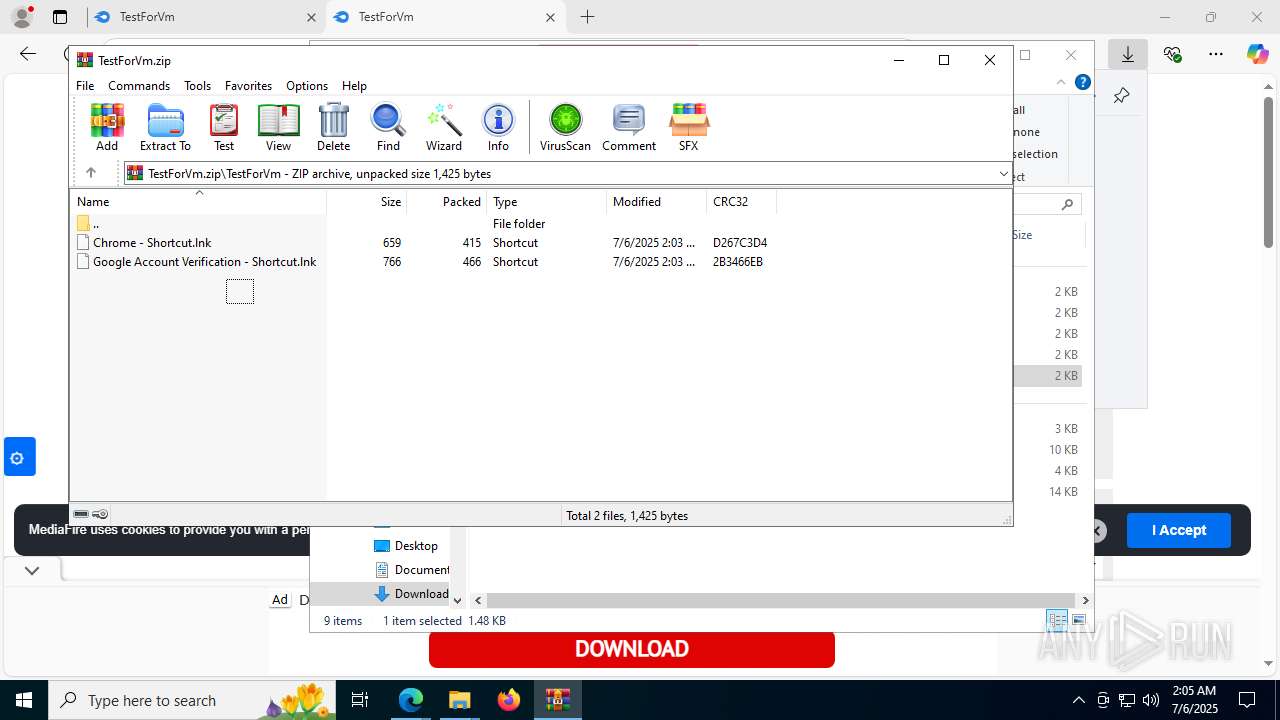Open the Help menu
Image resolution: width=1280 pixels, height=720 pixels.
click(x=354, y=86)
